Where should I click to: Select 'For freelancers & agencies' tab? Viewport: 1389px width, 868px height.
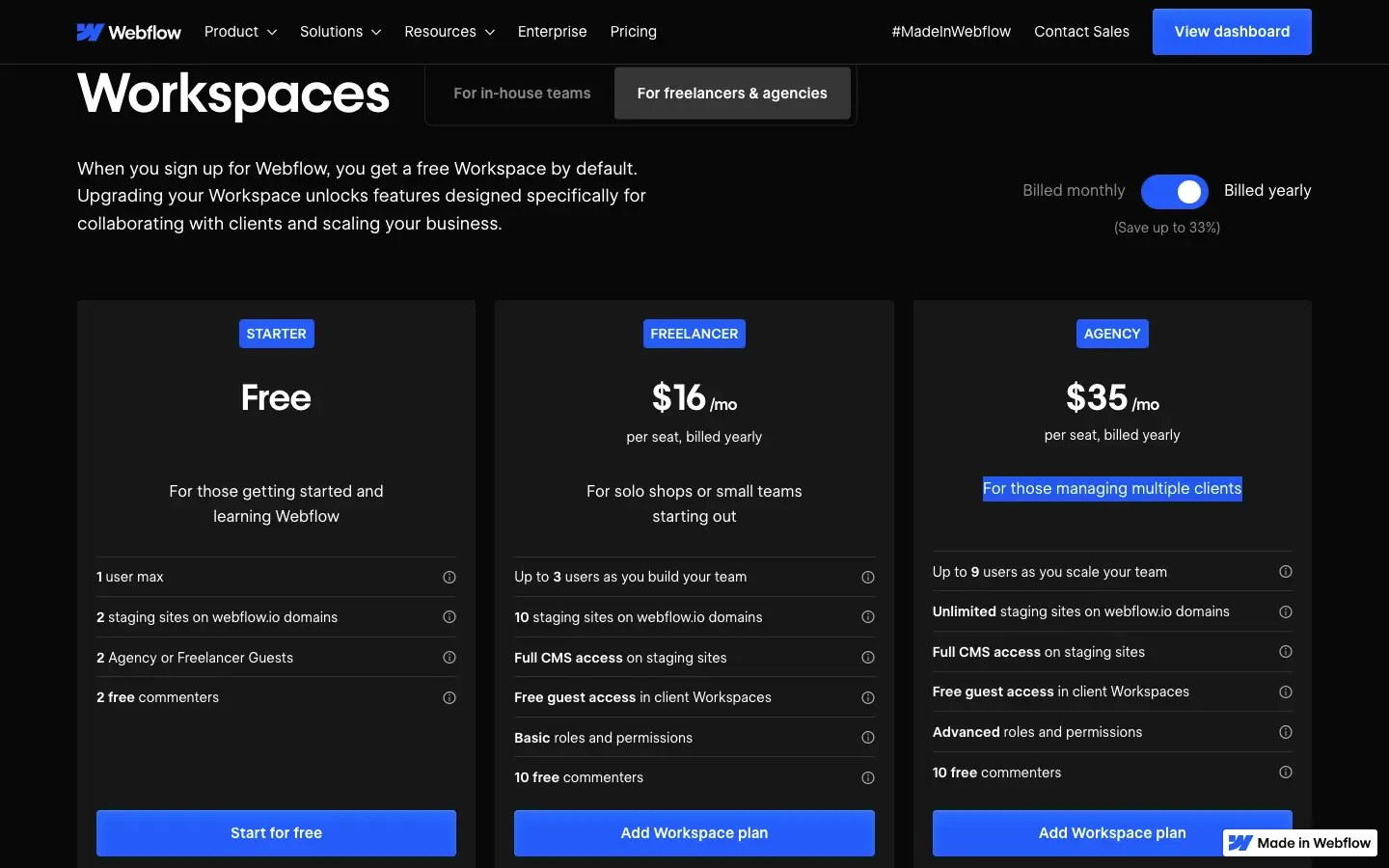tap(732, 94)
